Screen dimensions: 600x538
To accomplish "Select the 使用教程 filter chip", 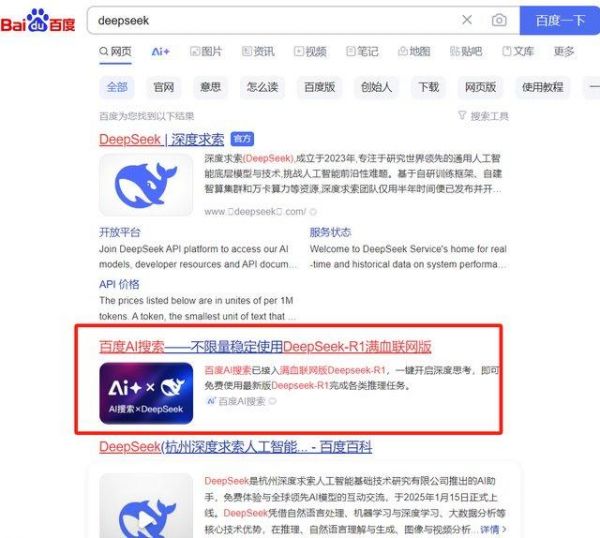I will [x=542, y=87].
